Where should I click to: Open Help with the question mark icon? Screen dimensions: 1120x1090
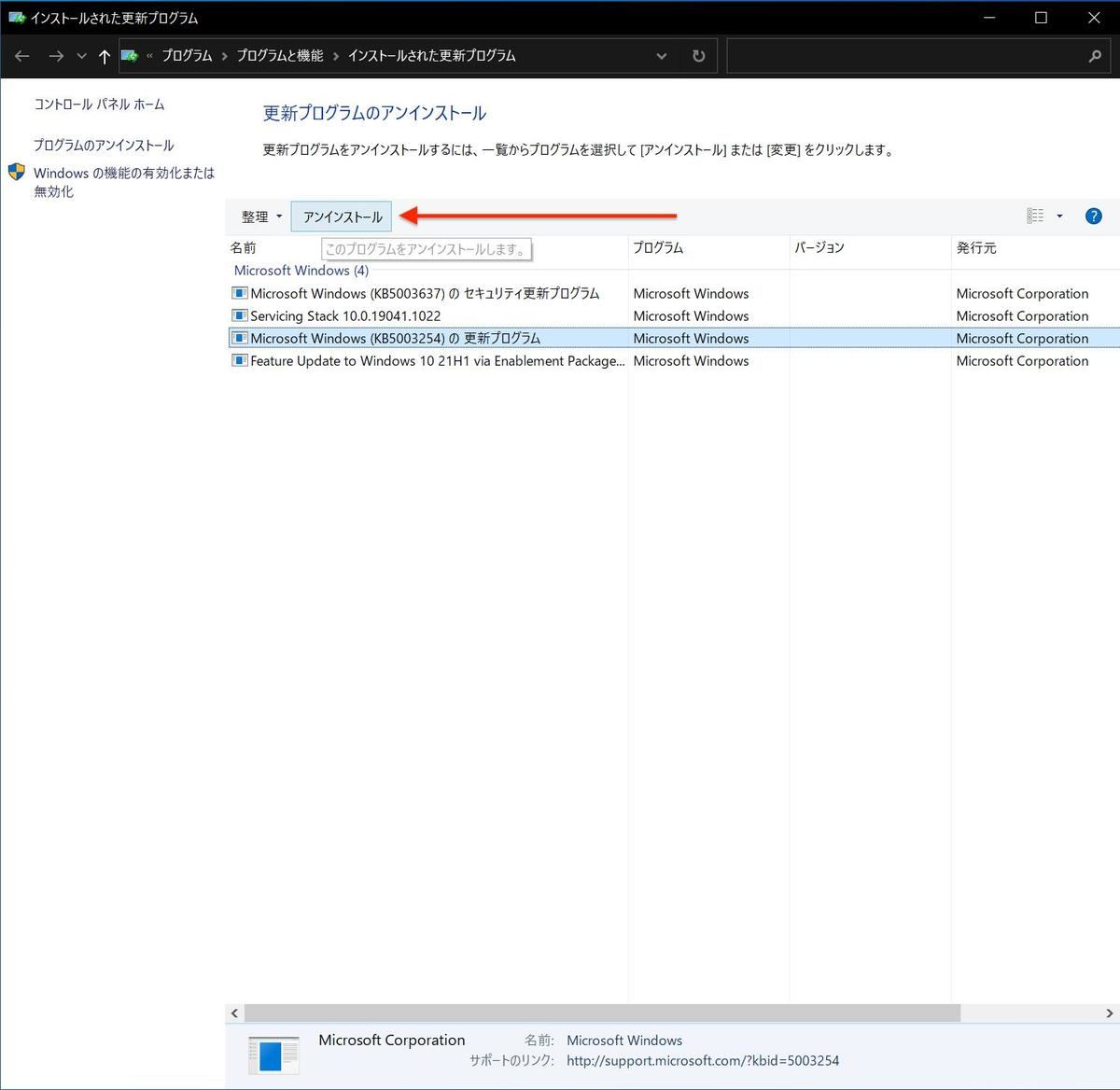(1094, 217)
